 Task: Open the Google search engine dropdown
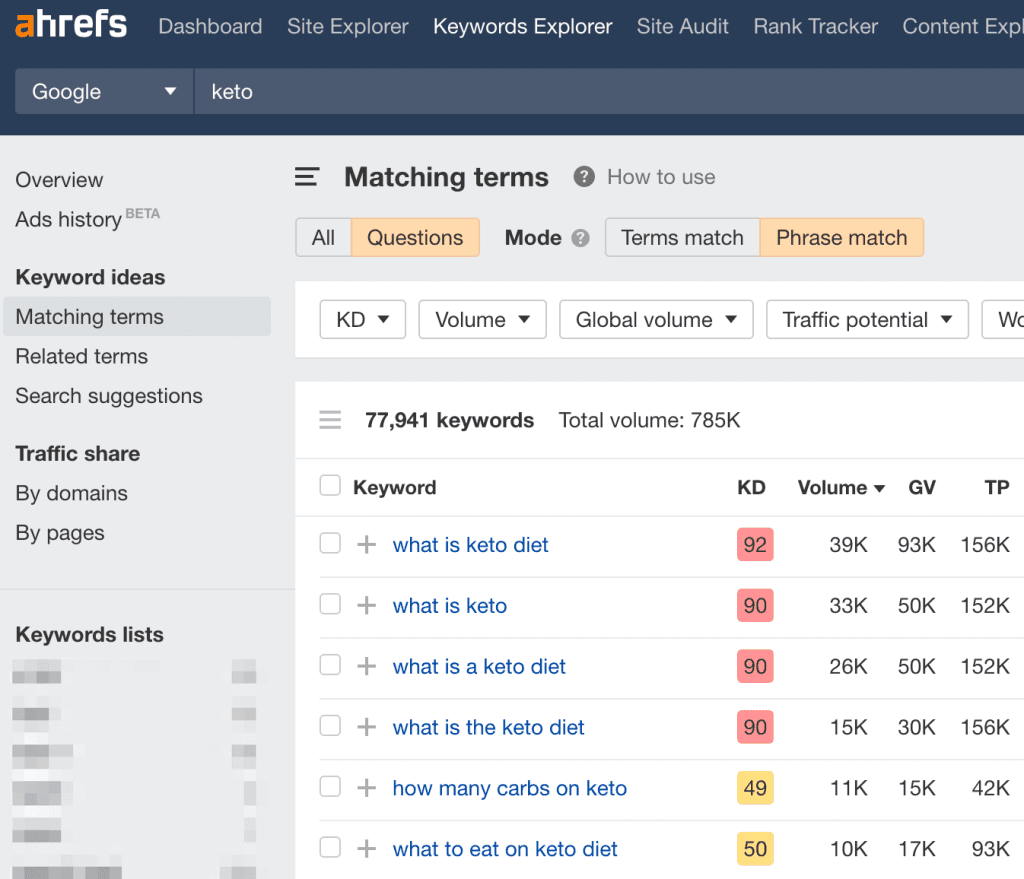103,92
